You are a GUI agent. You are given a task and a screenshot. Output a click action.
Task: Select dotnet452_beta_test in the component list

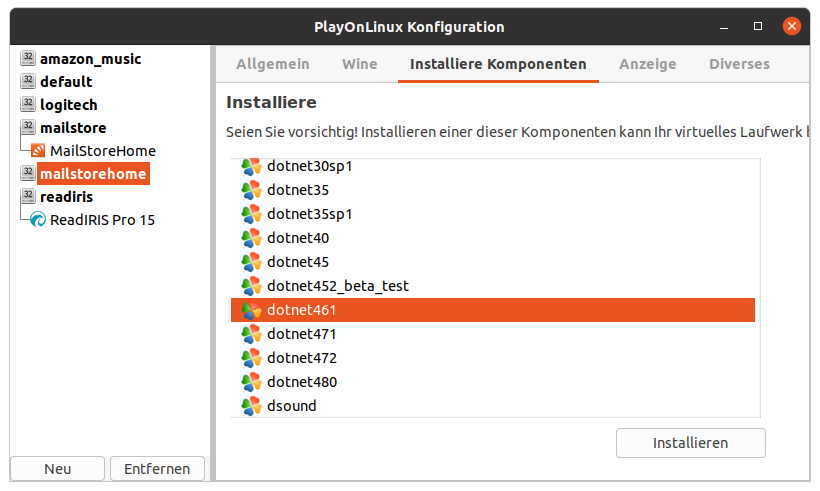pyautogui.click(x=338, y=286)
